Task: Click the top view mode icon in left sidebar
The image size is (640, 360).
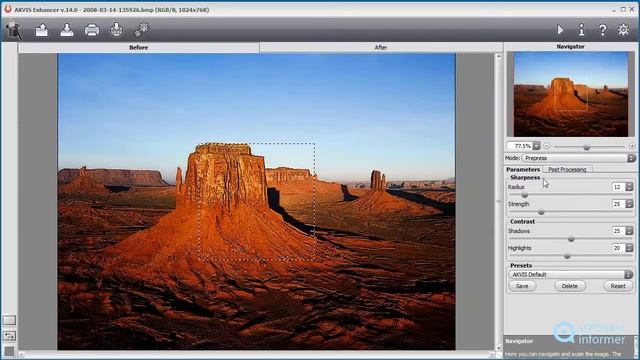Action: point(9,320)
